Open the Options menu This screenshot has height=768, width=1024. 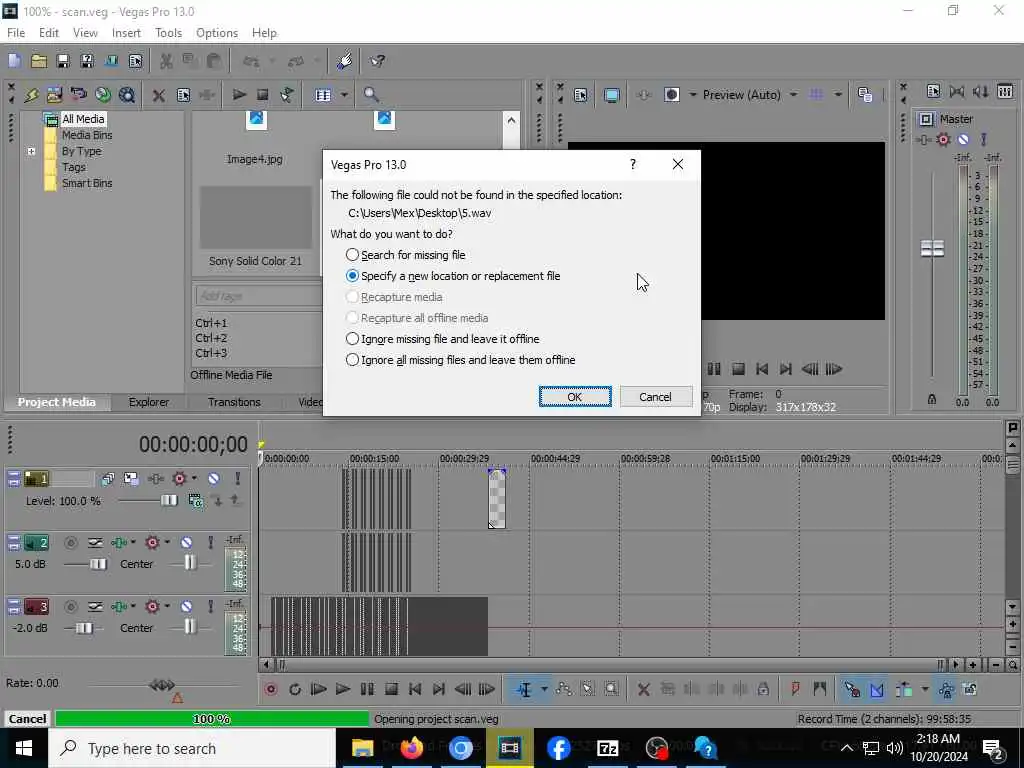[217, 33]
